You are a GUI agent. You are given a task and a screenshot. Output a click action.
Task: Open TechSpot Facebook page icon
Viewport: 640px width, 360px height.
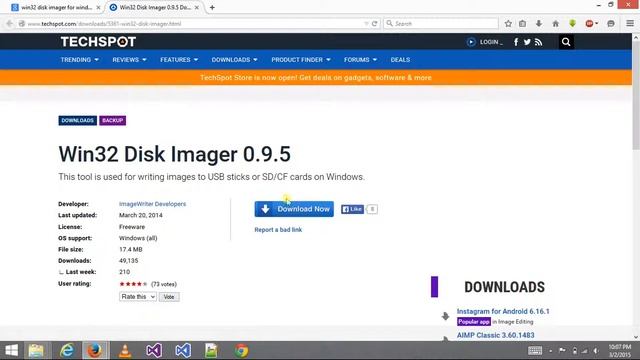516,42
